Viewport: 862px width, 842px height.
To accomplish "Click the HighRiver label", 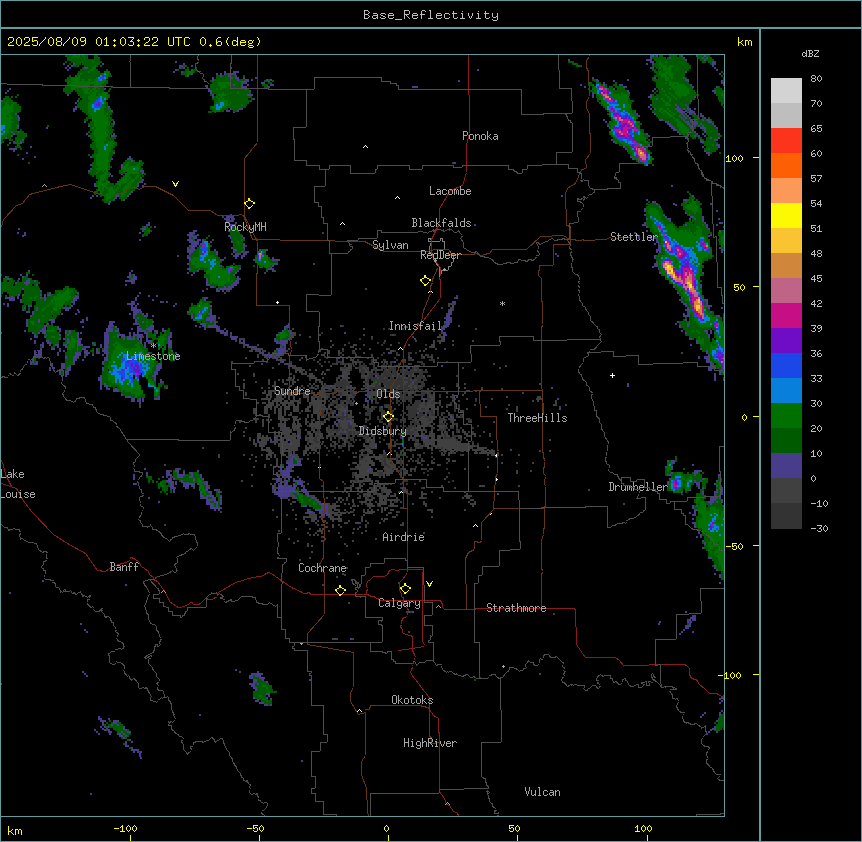I will pyautogui.click(x=430, y=743).
